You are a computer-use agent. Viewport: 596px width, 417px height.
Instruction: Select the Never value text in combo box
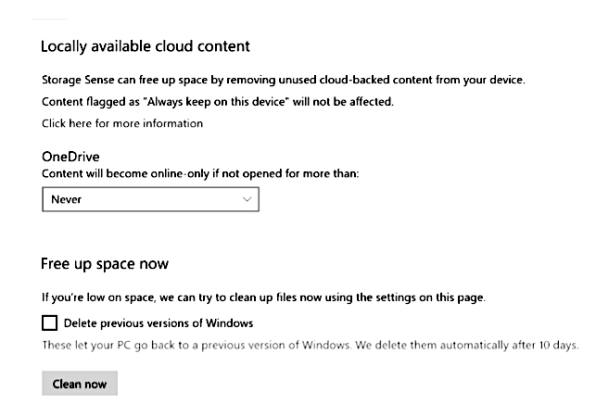(66, 199)
